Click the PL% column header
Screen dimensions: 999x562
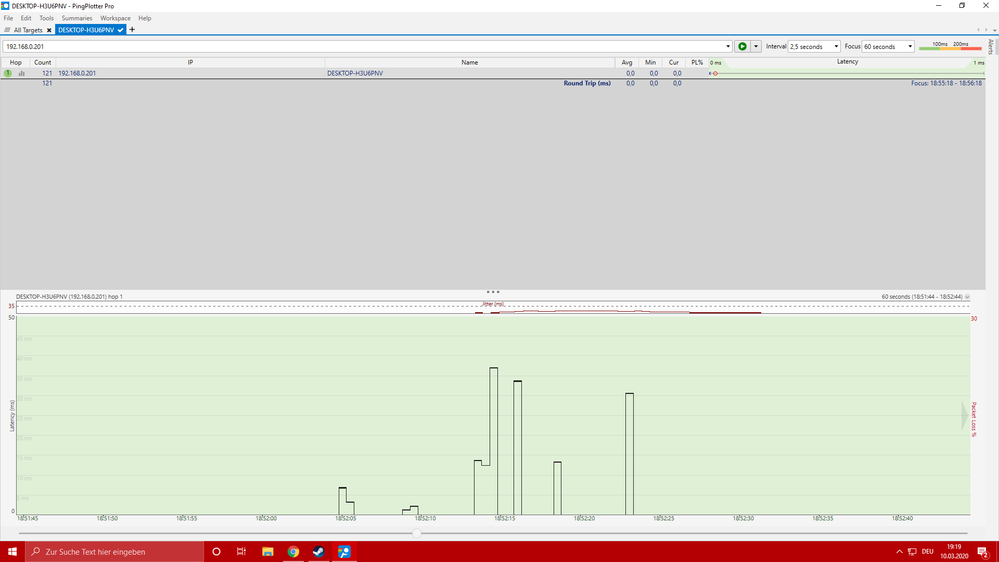point(697,62)
